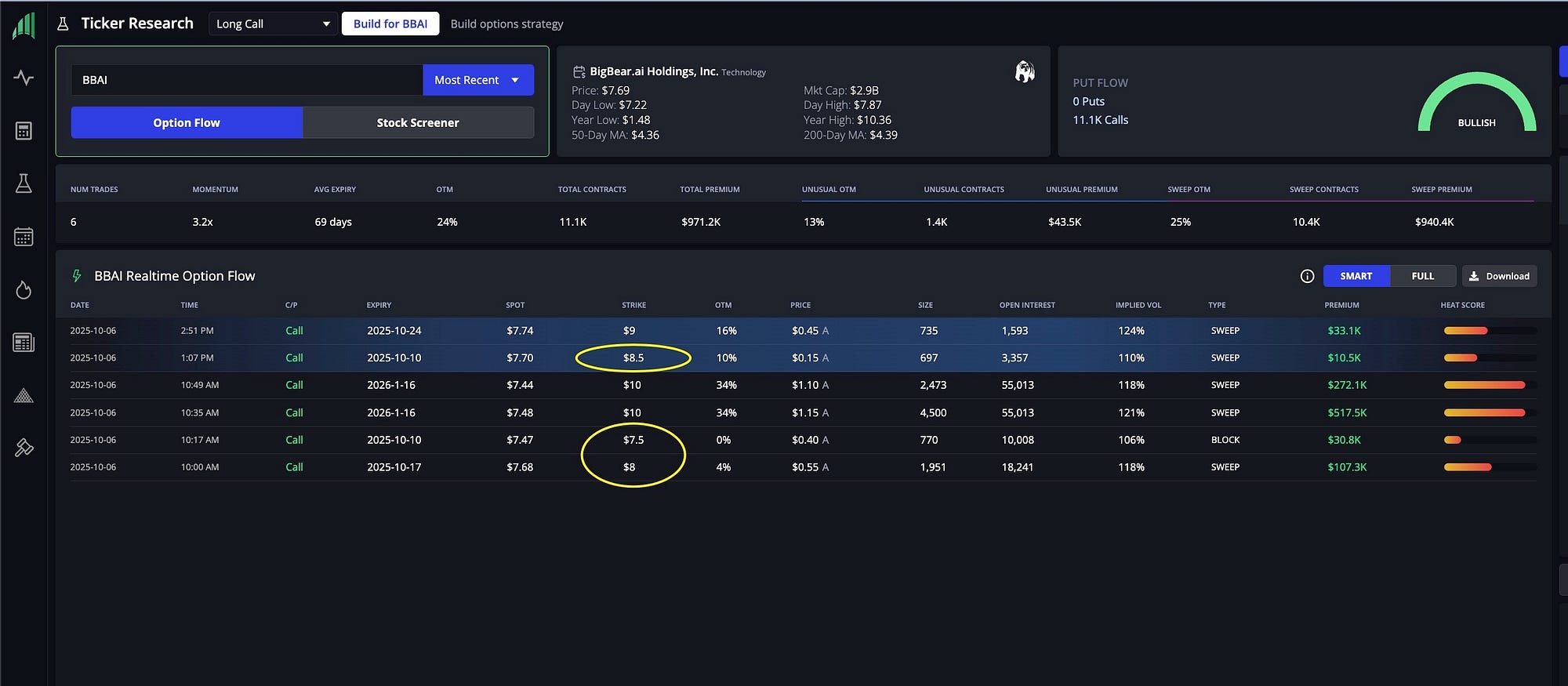Open the Long Call strategy dropdown
The width and height of the screenshot is (1568, 686).
pyautogui.click(x=273, y=24)
